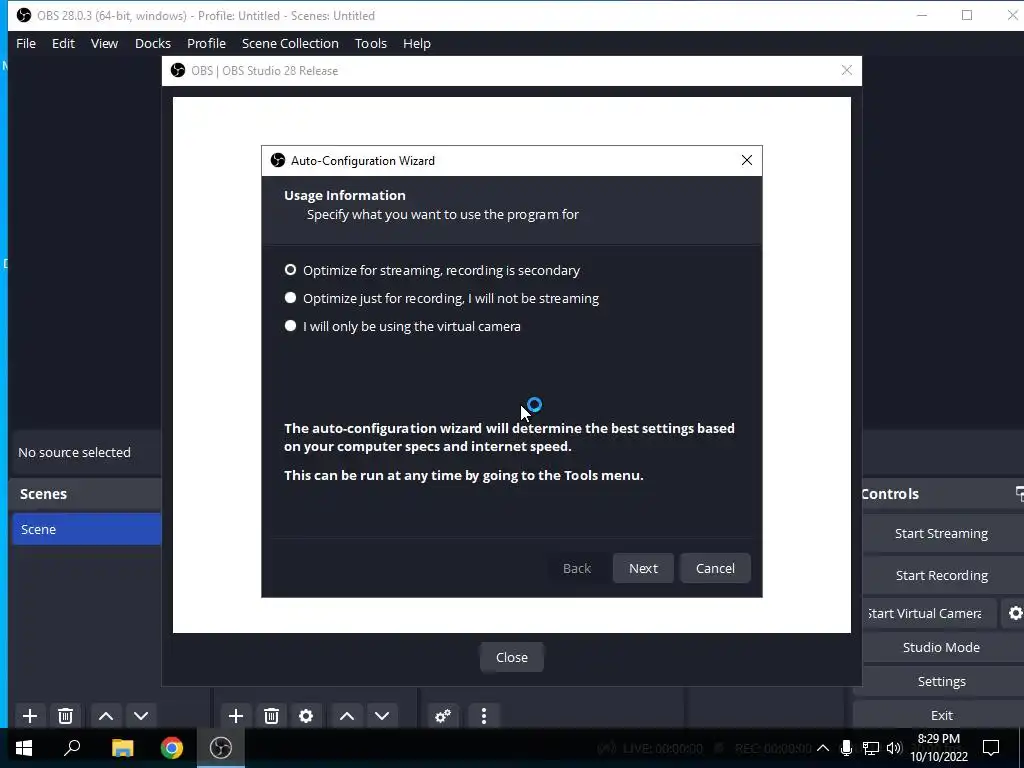
Task: Open the Edit menu
Action: (x=63, y=43)
